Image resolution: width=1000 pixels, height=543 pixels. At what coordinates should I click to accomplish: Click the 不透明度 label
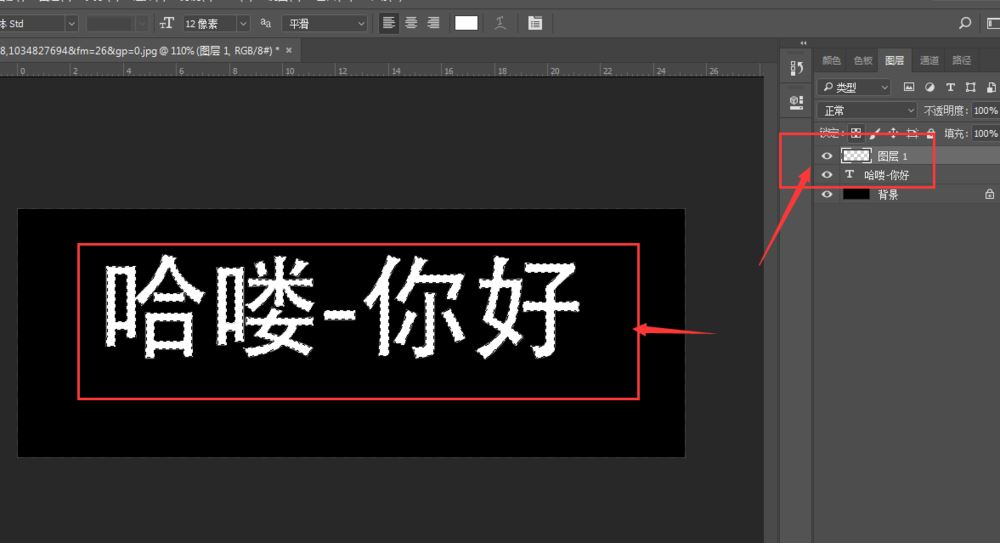point(945,110)
